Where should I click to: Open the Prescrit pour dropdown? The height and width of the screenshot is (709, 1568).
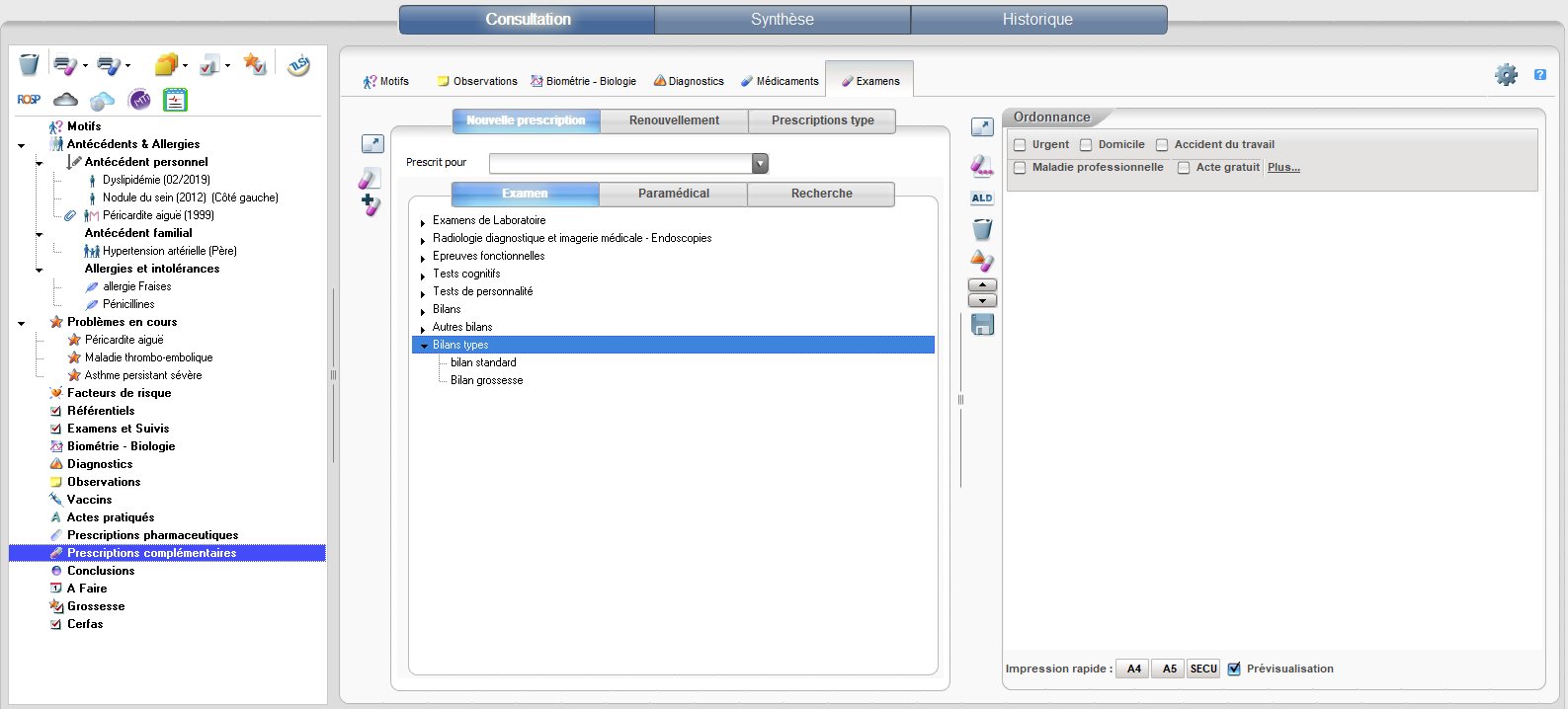[760, 164]
